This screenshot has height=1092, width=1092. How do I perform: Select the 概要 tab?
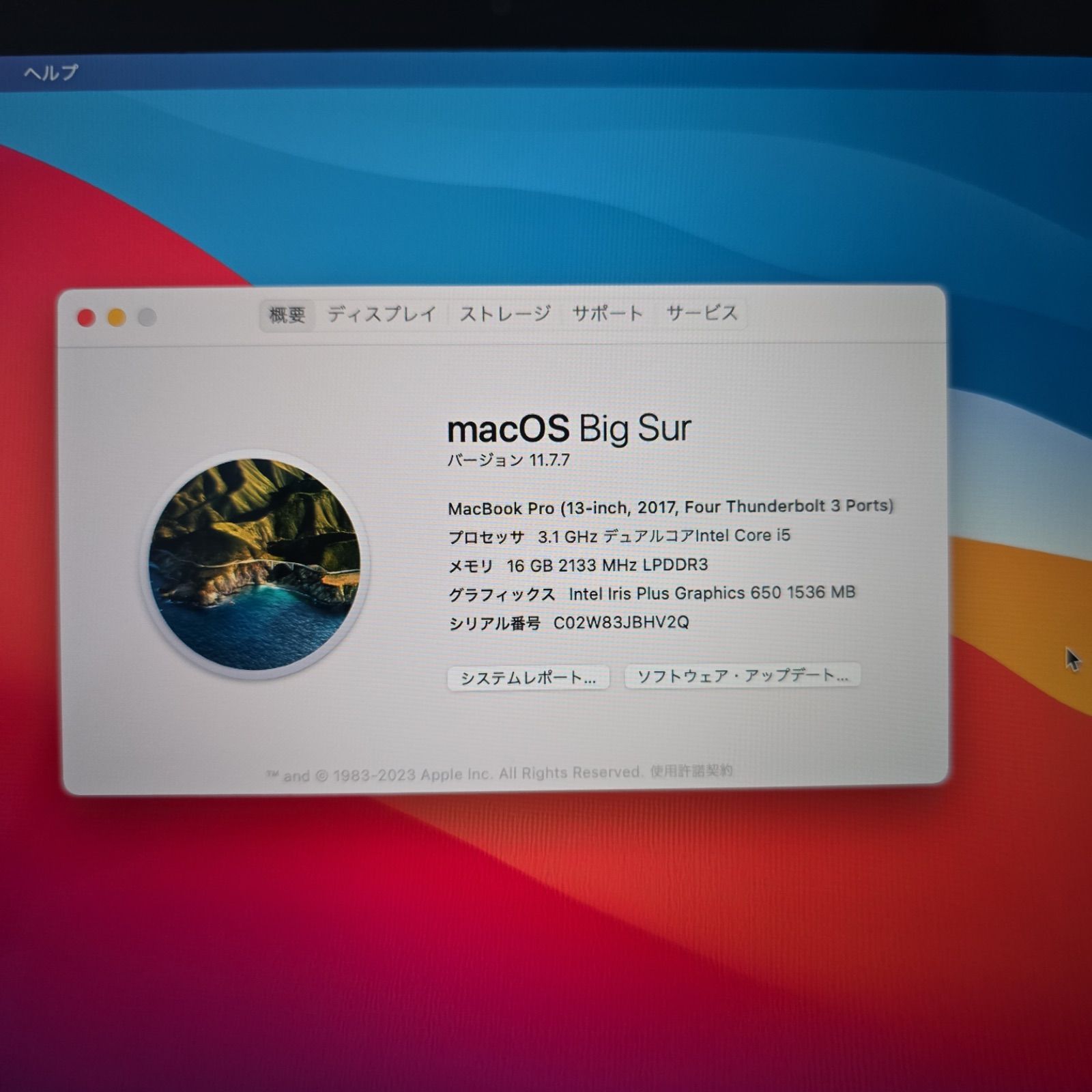(x=287, y=315)
